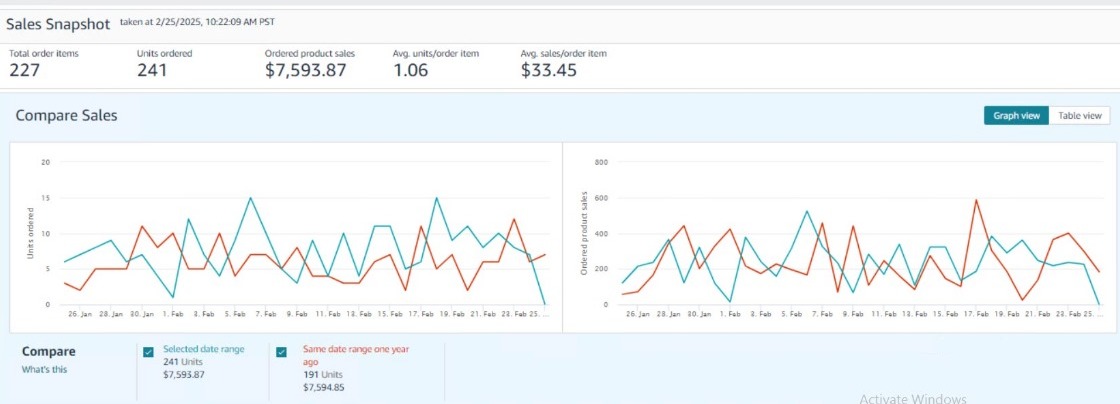Open the "What's this" link

[44, 370]
